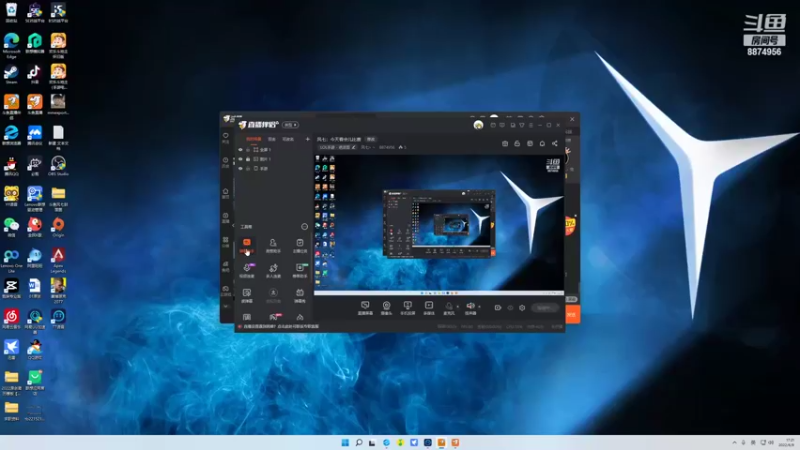Open Lenovo One Lite desktop shortcut

coord(11,260)
